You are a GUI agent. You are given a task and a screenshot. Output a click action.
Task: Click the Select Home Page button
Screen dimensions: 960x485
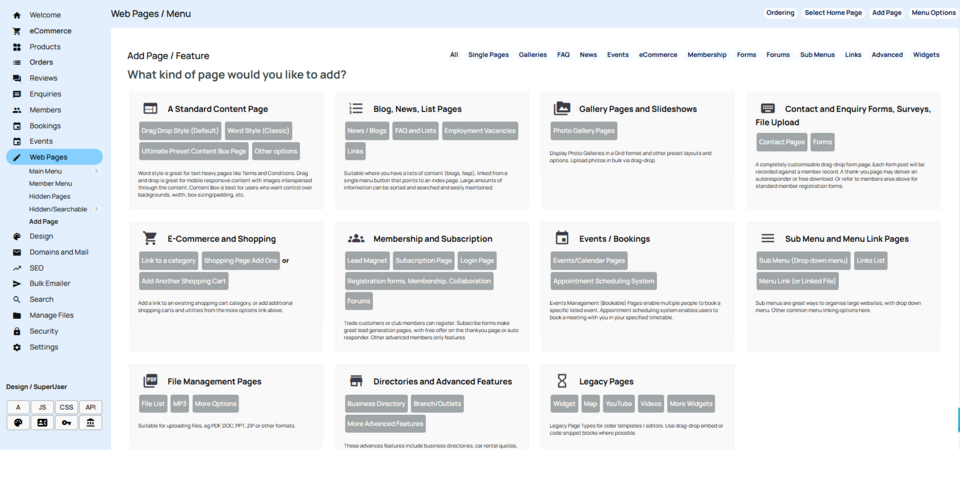pos(832,13)
